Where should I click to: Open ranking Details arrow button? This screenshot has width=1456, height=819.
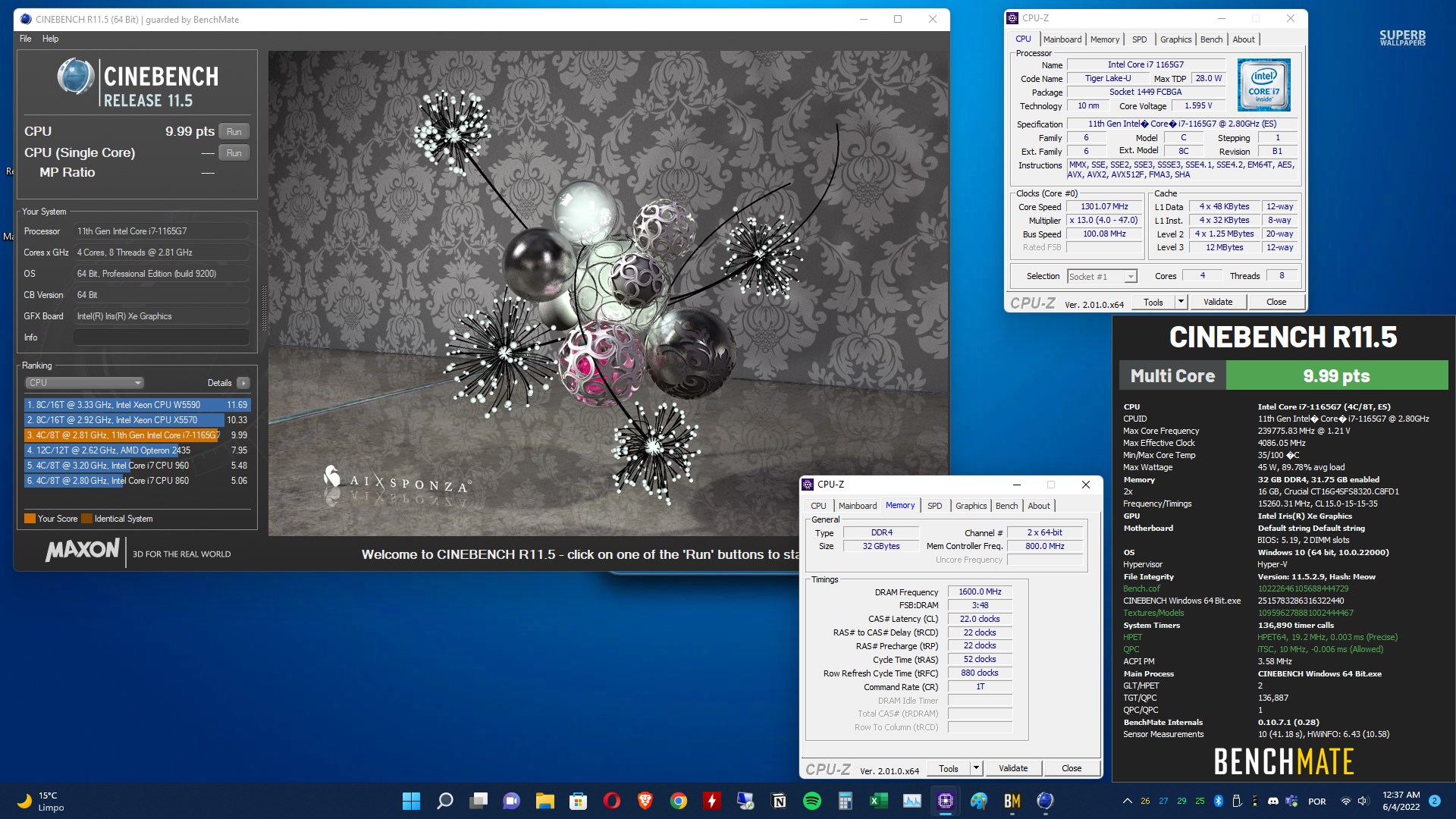pos(243,383)
